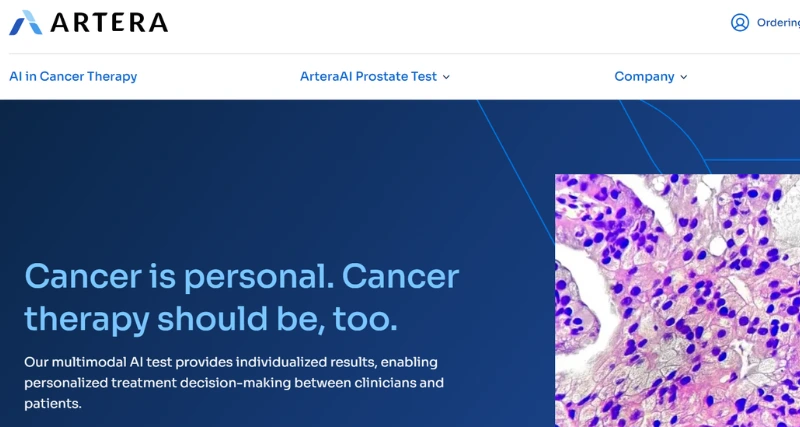Click the Artera triangular logo icon

point(25,23)
